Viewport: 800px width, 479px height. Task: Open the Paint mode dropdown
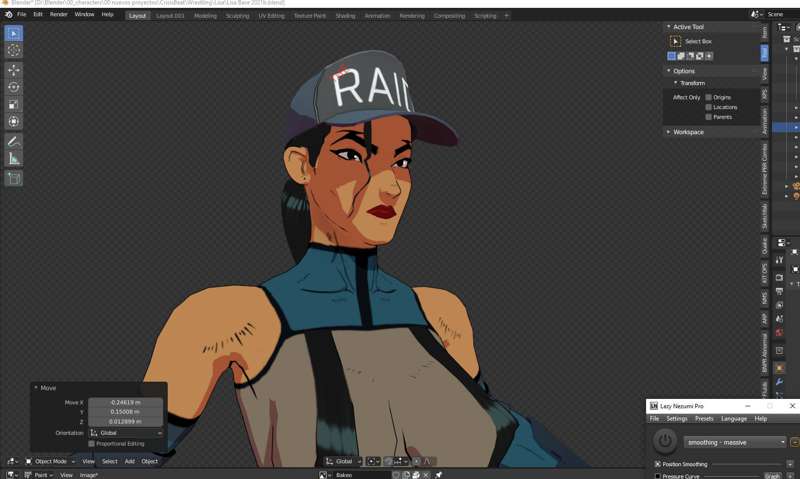point(38,475)
